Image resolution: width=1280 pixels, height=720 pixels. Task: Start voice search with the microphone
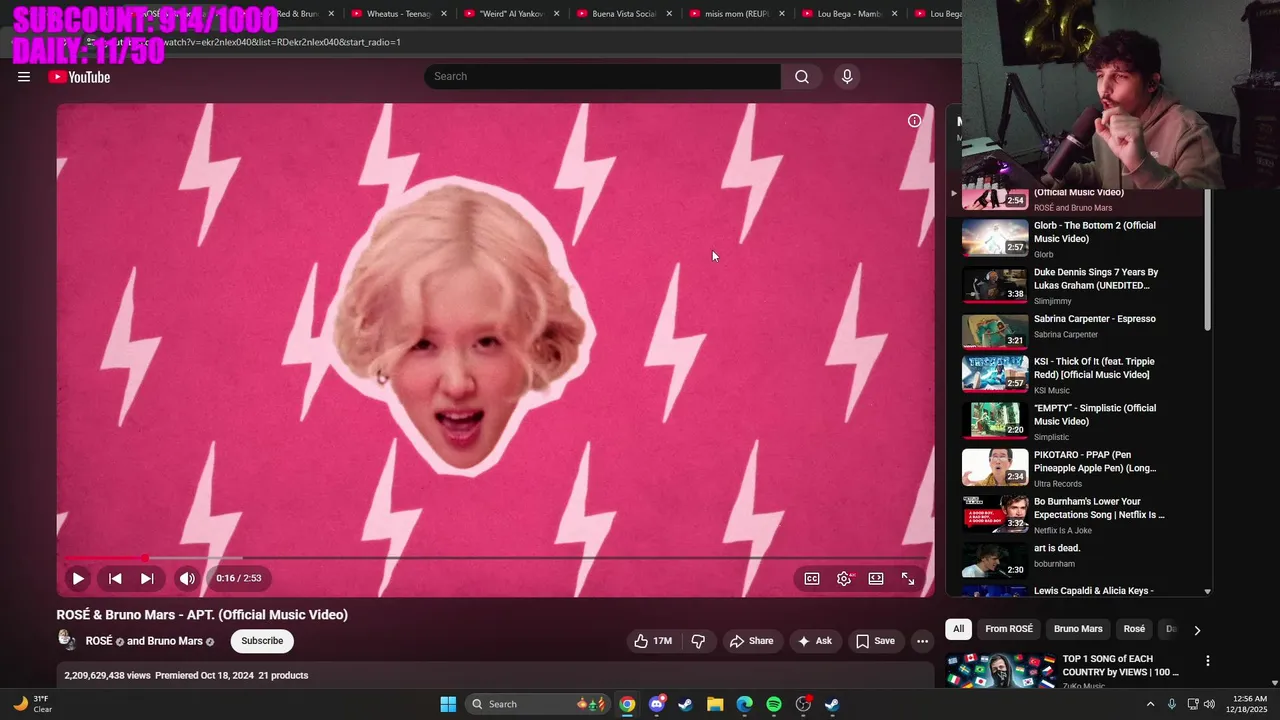(847, 77)
